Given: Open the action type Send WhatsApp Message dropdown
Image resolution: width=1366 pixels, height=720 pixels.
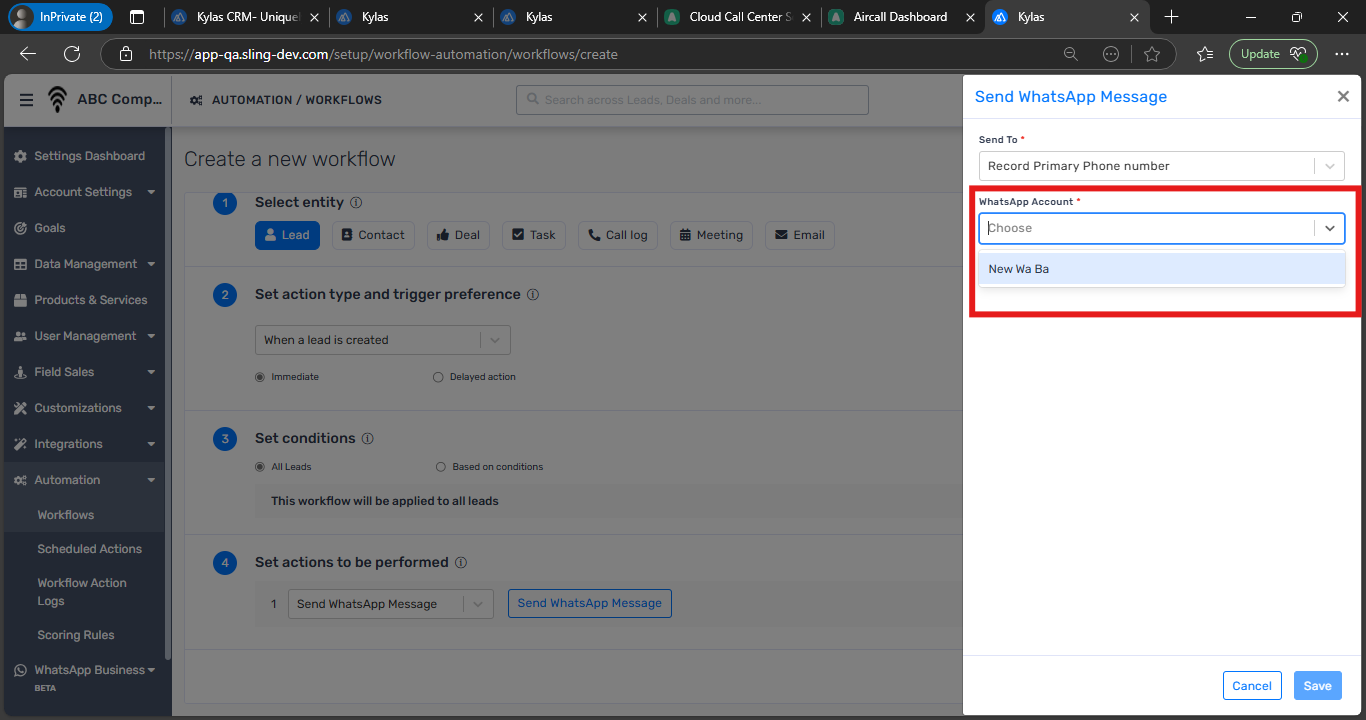Looking at the screenshot, I should pyautogui.click(x=391, y=604).
